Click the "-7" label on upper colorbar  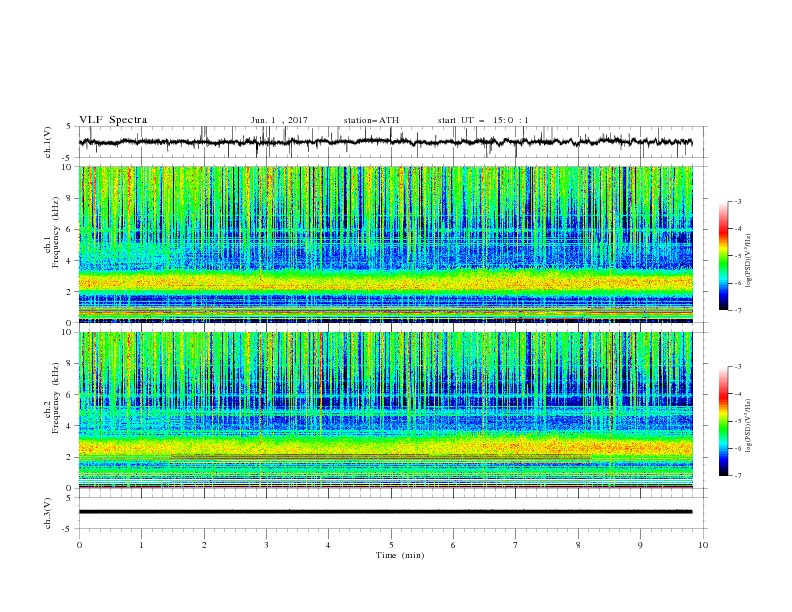[x=737, y=310]
